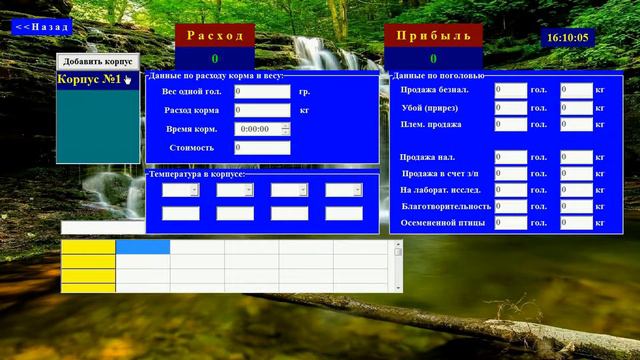Click the Вес одной гол. input field
This screenshot has width=640, height=360.
pyautogui.click(x=262, y=91)
